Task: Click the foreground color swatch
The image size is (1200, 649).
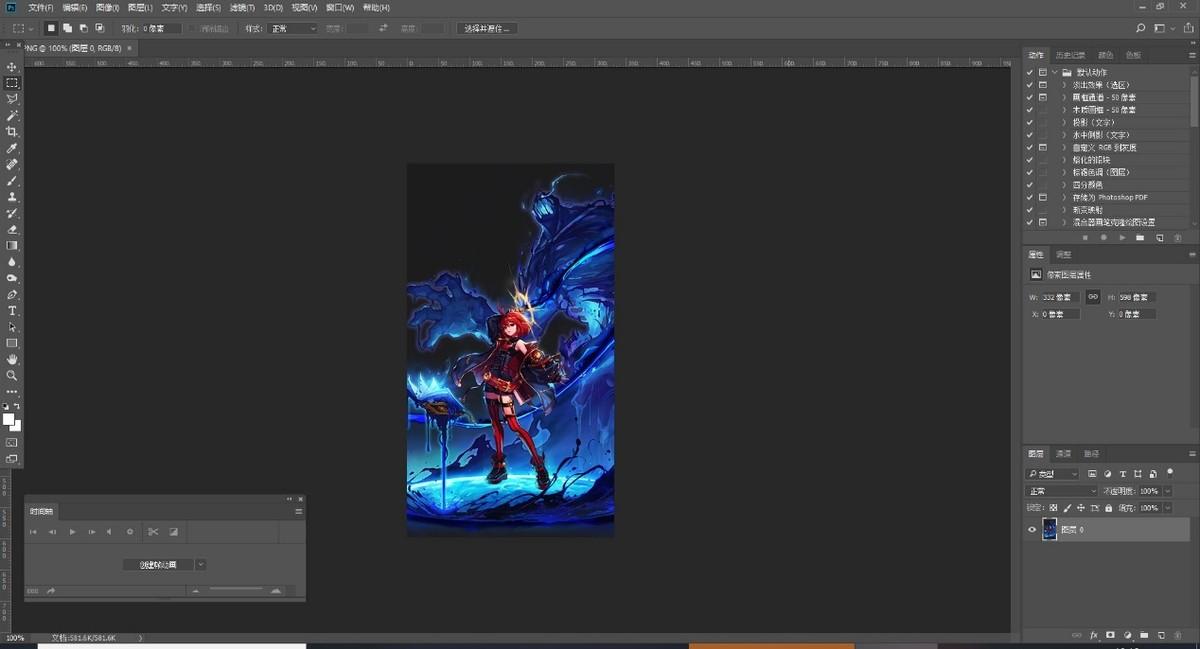Action: [x=8, y=419]
